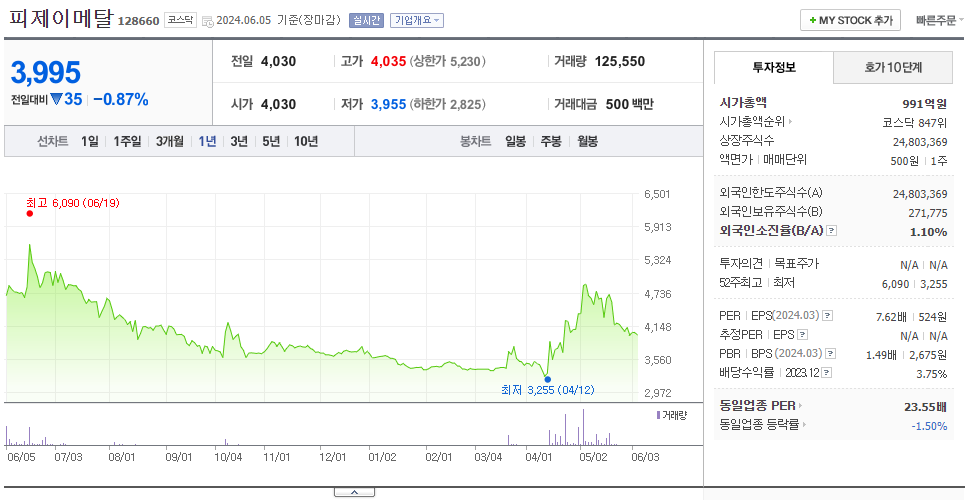The image size is (968, 500).
Task: Click the current price 3,995
Action: (46, 73)
